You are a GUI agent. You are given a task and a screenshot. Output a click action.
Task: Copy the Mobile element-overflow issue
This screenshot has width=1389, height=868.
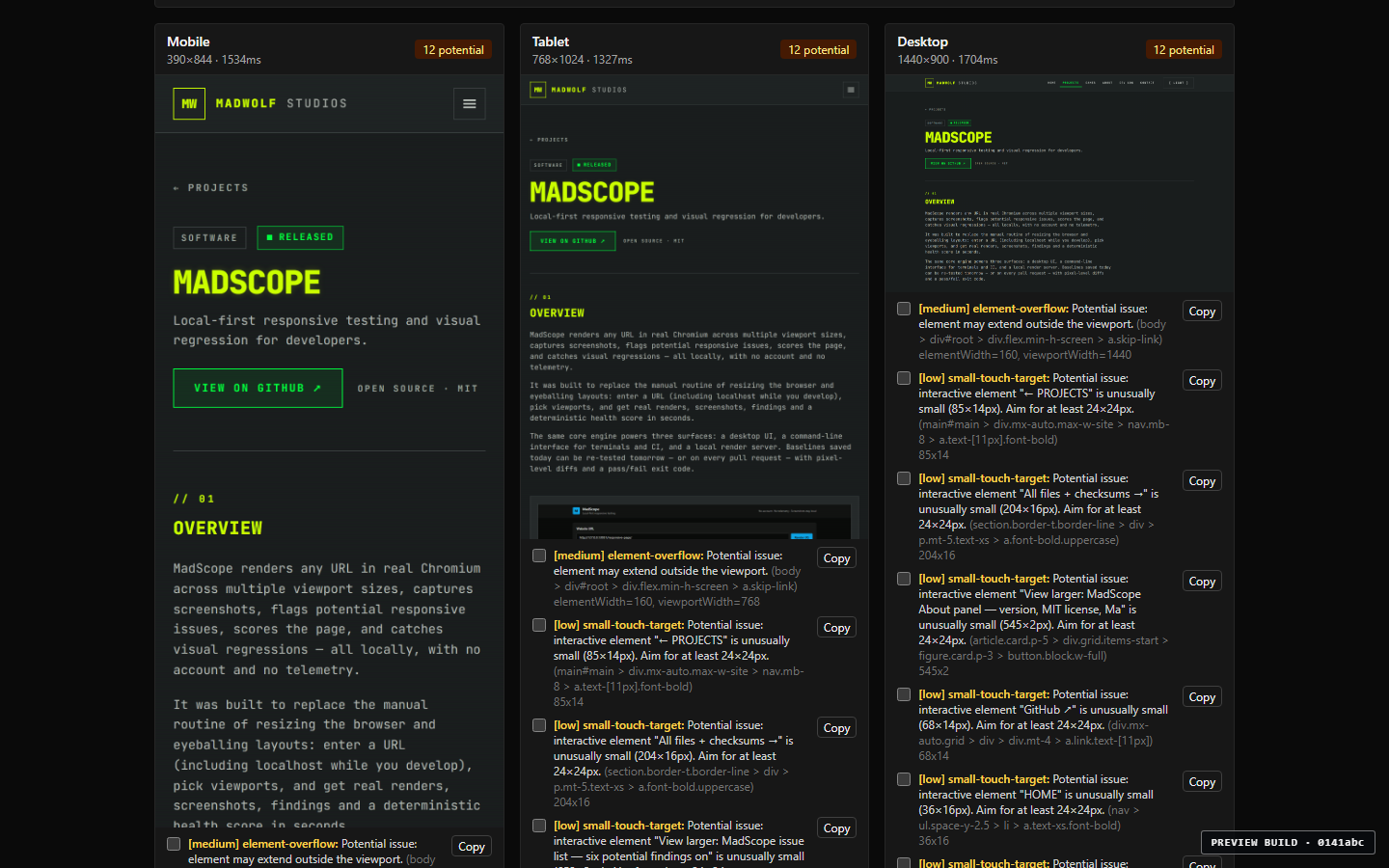pyautogui.click(x=472, y=847)
